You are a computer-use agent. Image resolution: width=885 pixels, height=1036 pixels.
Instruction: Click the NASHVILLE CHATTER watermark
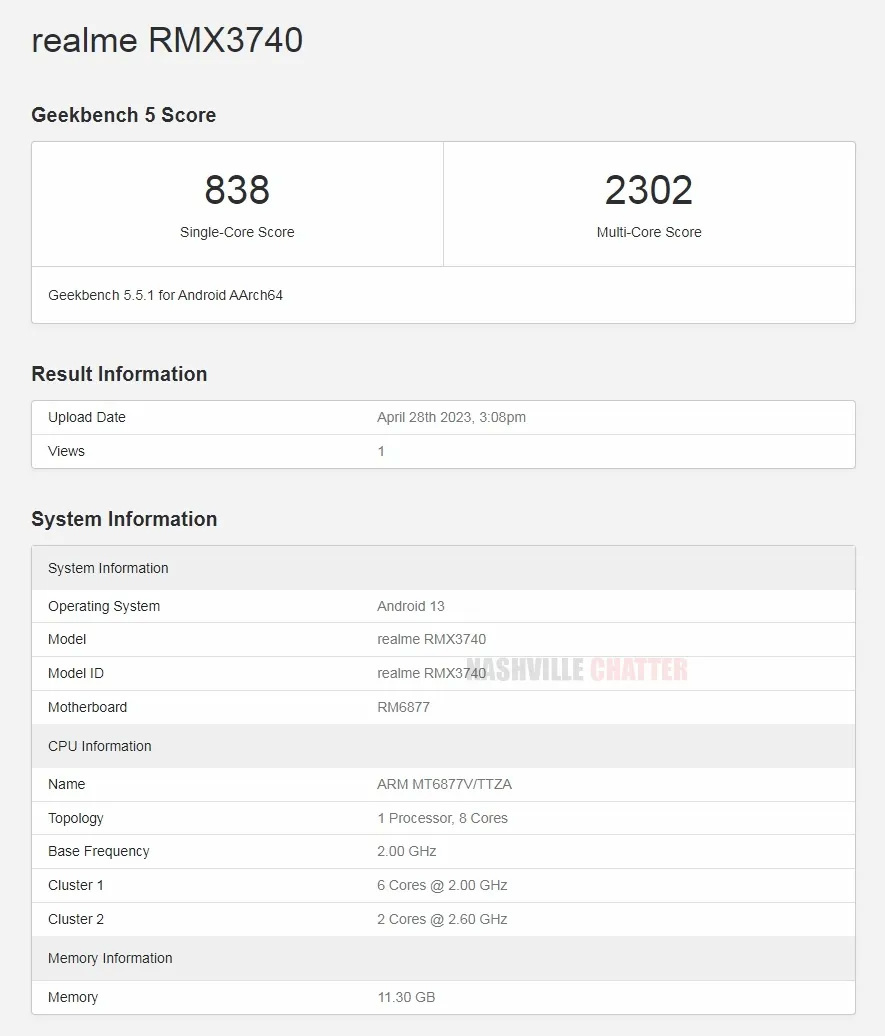[x=577, y=670]
